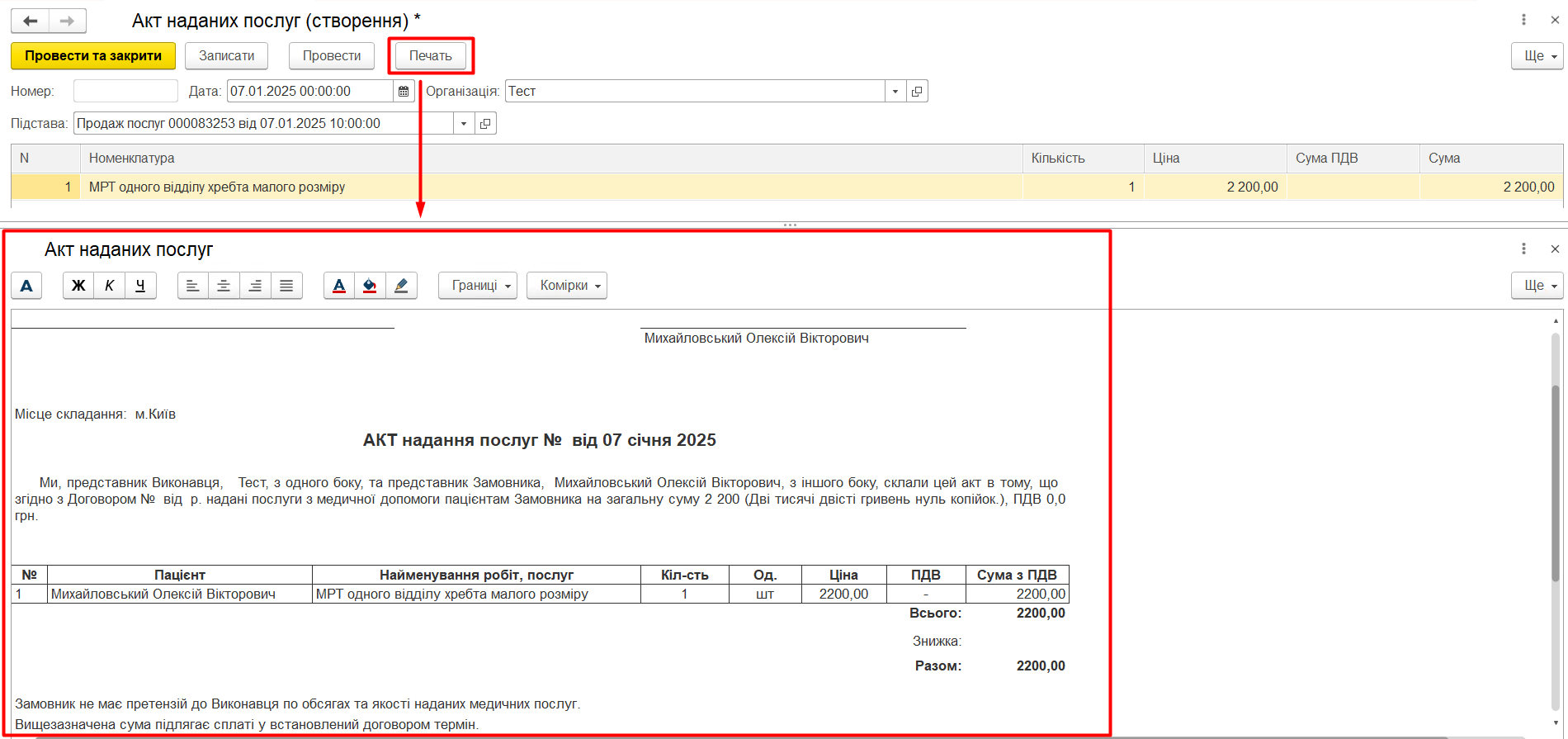
Task: Choose the cell background fill color
Action: pyautogui.click(x=370, y=286)
